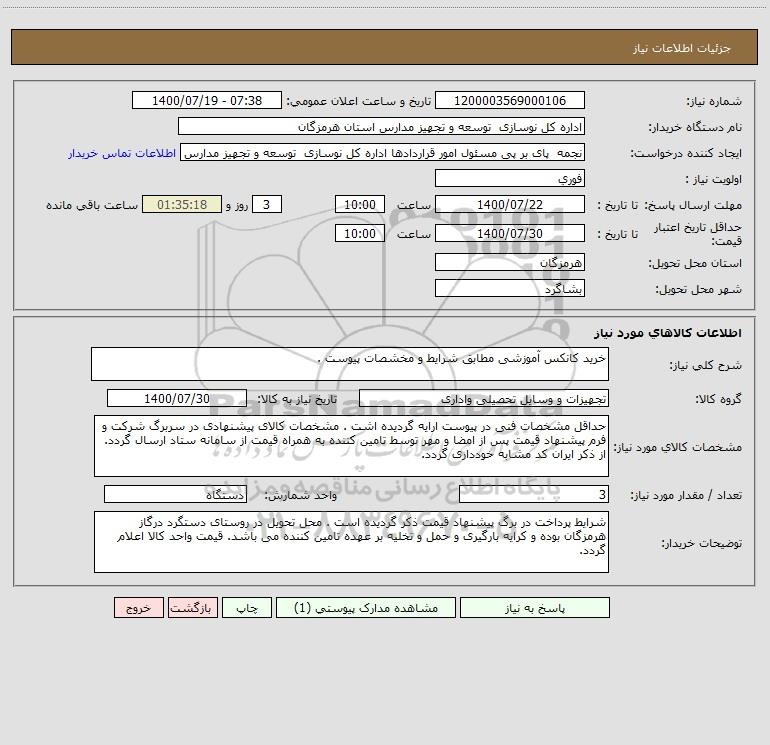This screenshot has width=770, height=745.
Task: Click the 'روز و' text
Action: pos(237,205)
